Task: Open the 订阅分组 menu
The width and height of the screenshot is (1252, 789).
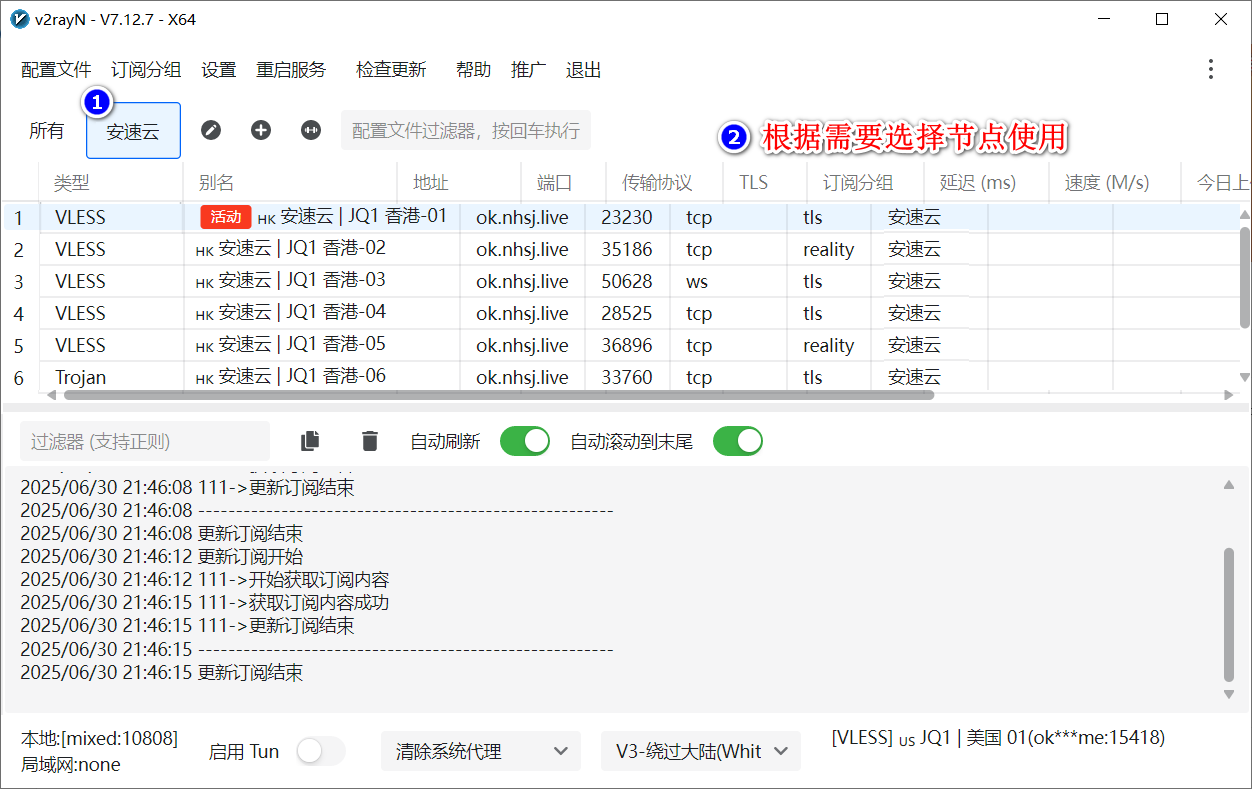Action: tap(146, 70)
